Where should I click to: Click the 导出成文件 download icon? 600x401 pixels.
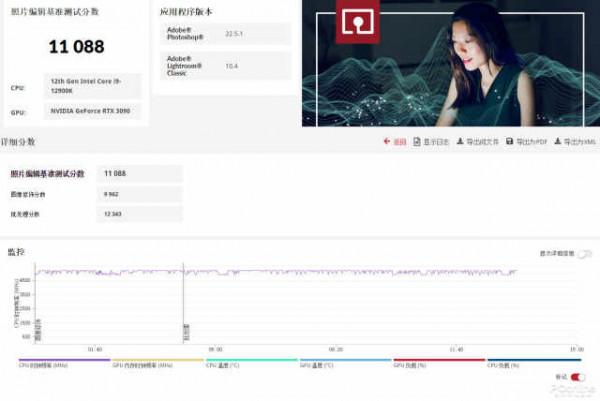pyautogui.click(x=460, y=142)
